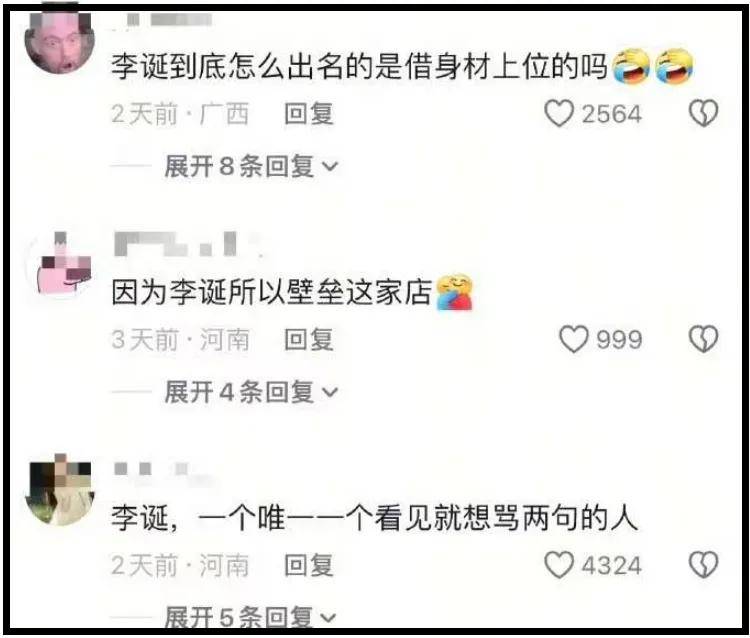Expand 展开4条回复 replies

click(251, 392)
